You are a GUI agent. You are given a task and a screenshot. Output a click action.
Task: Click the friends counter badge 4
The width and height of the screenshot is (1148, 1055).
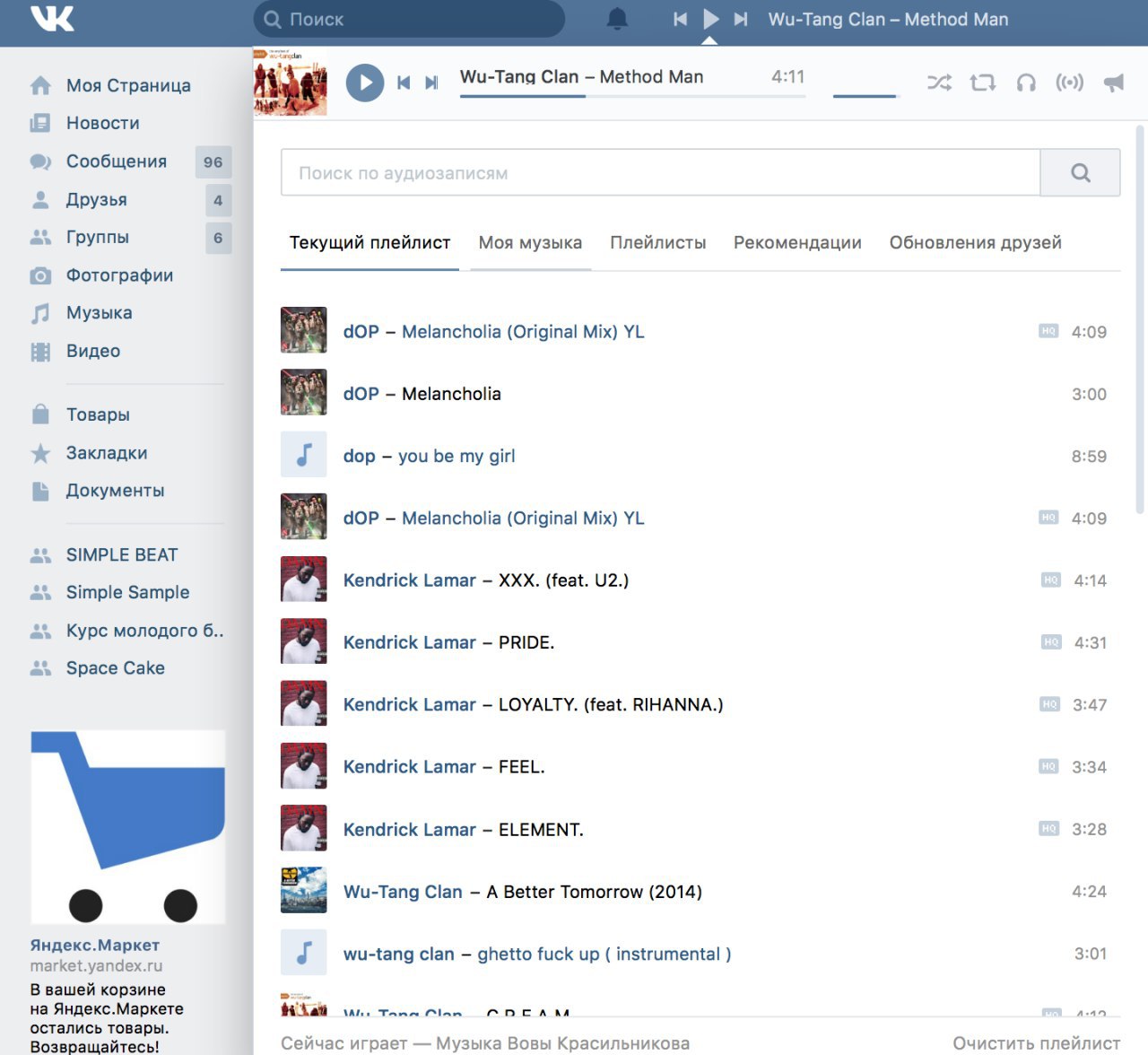click(218, 200)
